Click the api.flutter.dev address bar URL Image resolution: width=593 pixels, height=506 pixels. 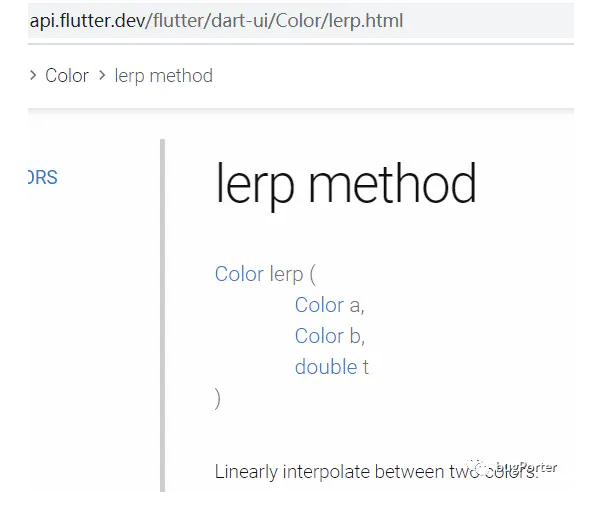pyautogui.click(x=216, y=21)
